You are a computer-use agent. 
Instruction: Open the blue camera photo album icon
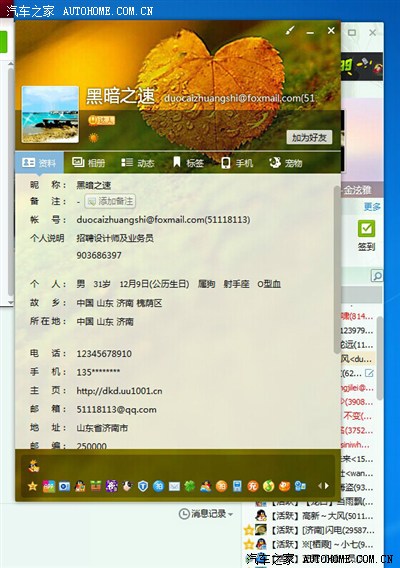click(64, 486)
